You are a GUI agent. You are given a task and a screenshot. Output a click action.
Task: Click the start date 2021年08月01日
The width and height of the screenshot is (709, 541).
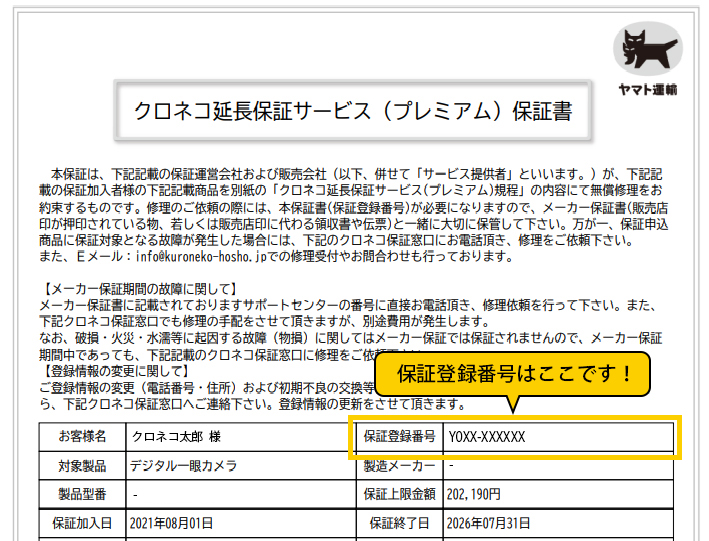pyautogui.click(x=171, y=523)
